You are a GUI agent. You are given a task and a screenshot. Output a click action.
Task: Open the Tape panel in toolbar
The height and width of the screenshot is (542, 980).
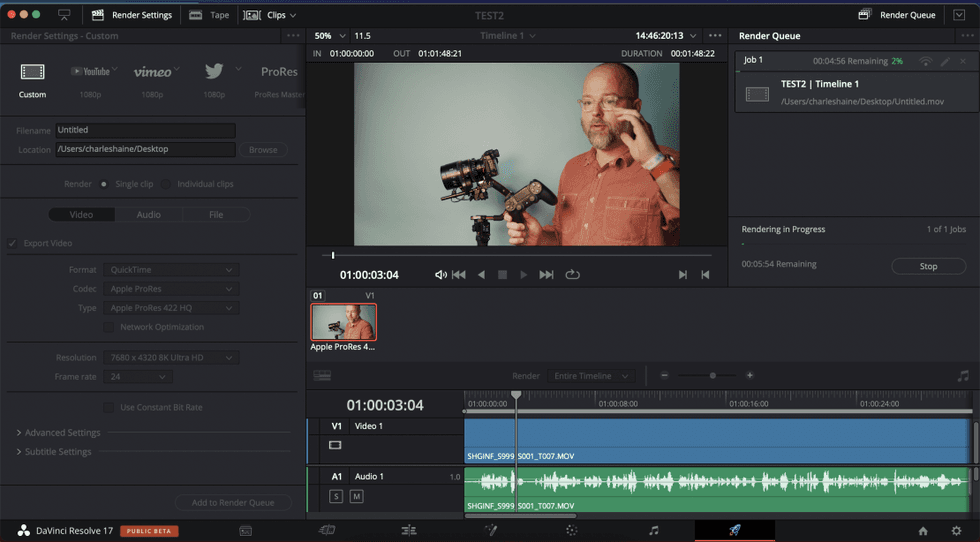point(209,15)
